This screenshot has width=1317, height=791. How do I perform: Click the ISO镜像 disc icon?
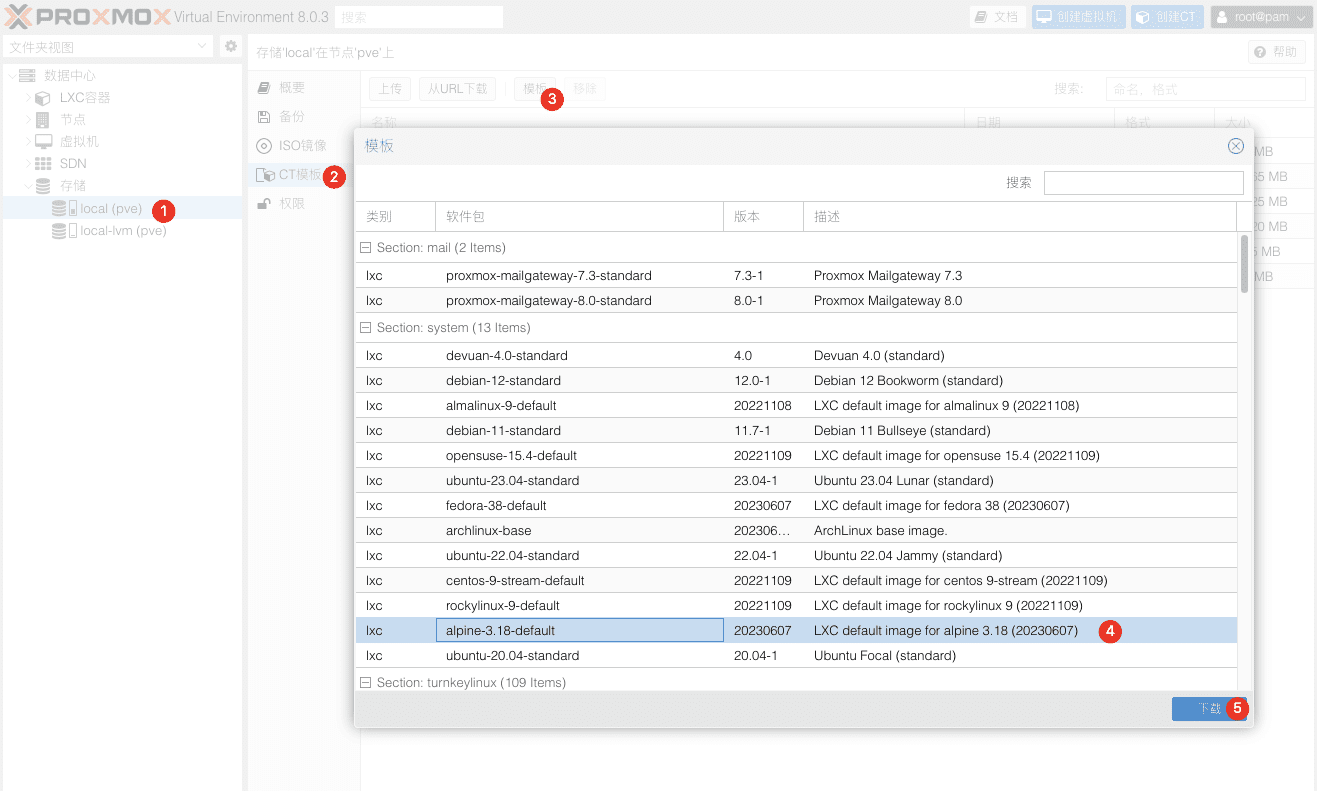(x=264, y=146)
